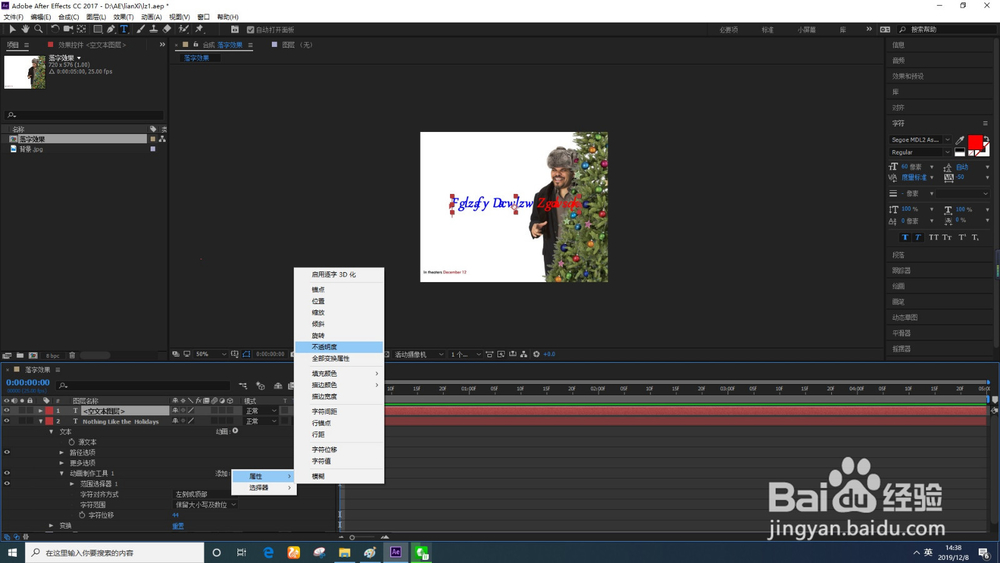Click the eyedropper in Character panel
Image resolution: width=1000 pixels, height=563 pixels.
pyautogui.click(x=960, y=140)
